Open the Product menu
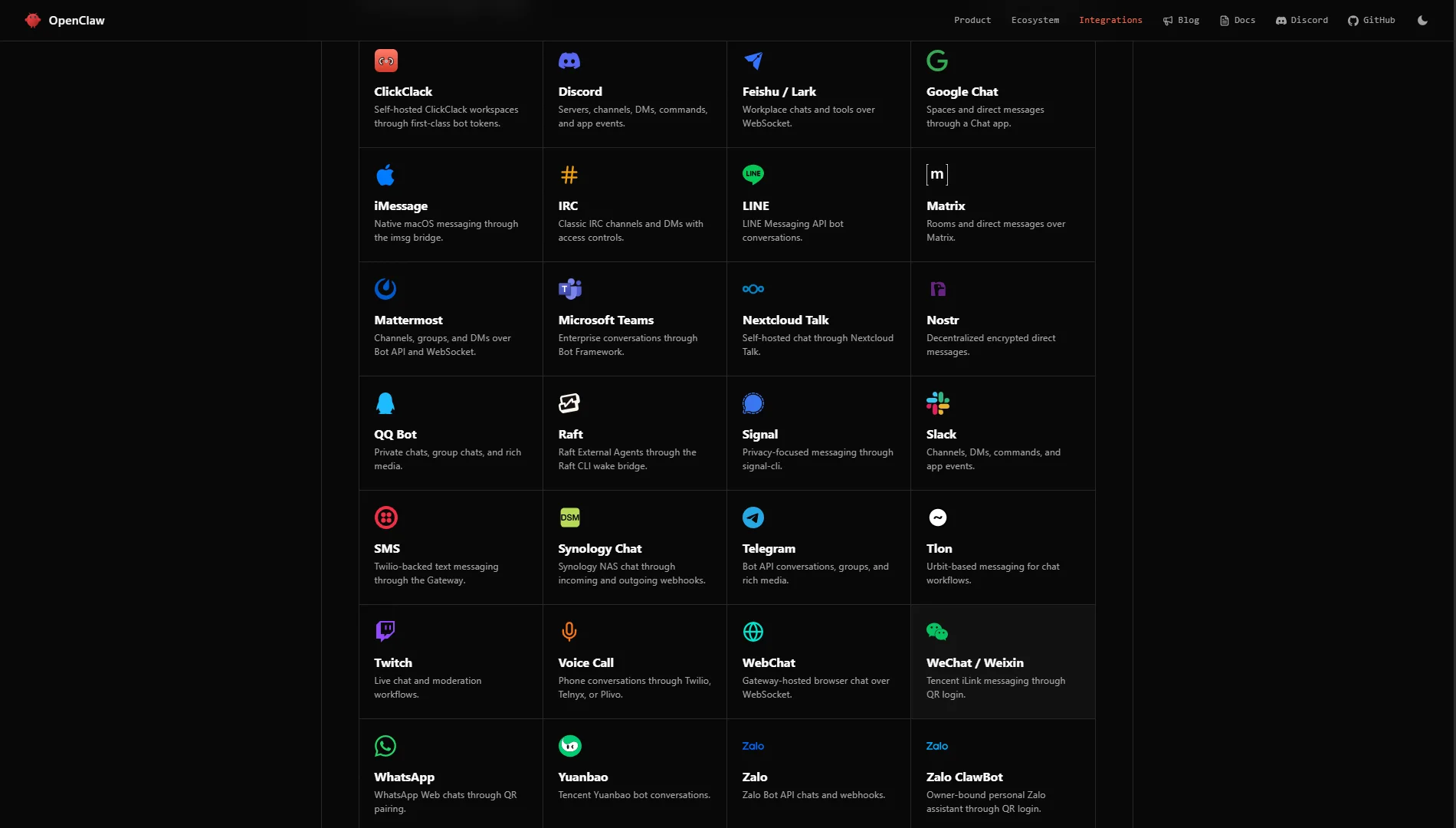This screenshot has width=1456, height=828. tap(972, 21)
